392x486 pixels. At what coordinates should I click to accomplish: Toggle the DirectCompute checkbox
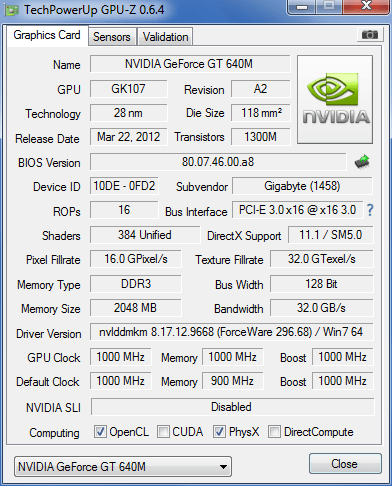click(x=274, y=432)
